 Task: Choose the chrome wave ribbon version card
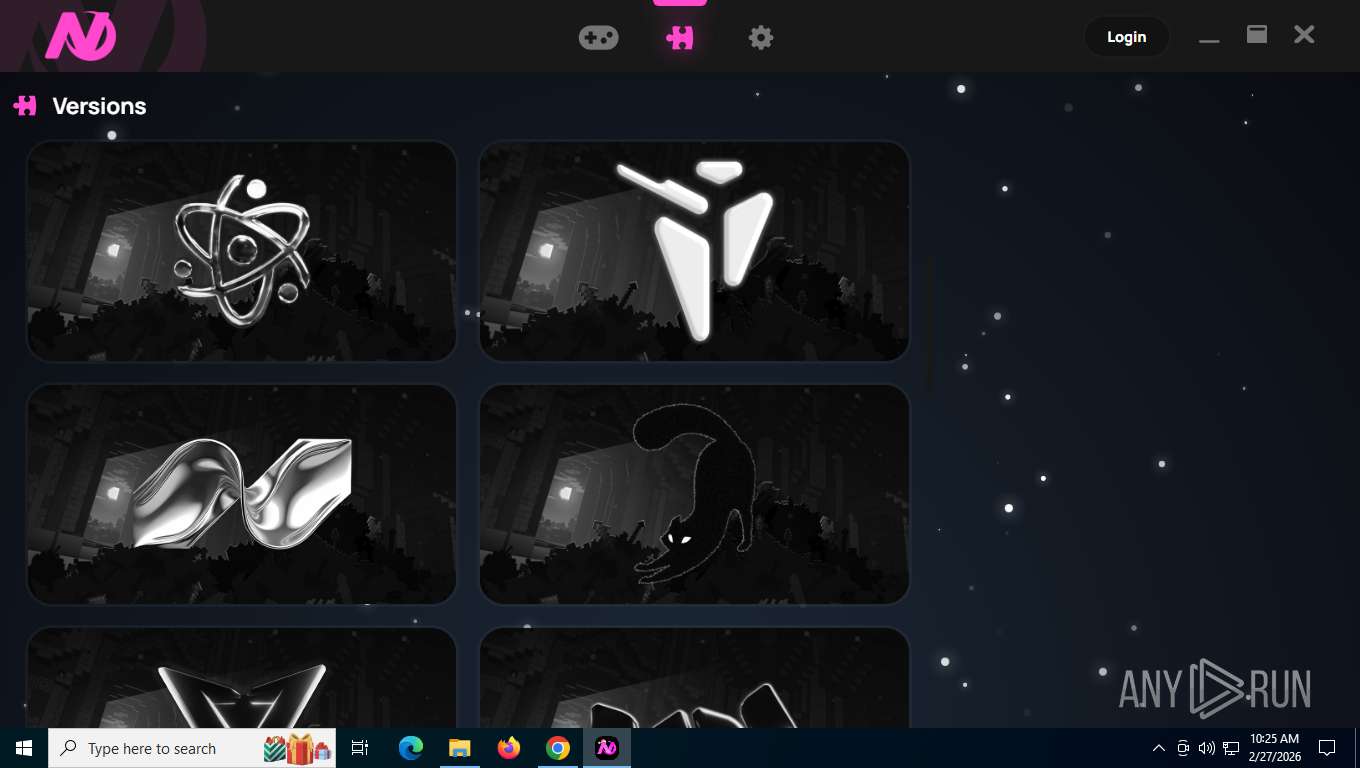(242, 494)
